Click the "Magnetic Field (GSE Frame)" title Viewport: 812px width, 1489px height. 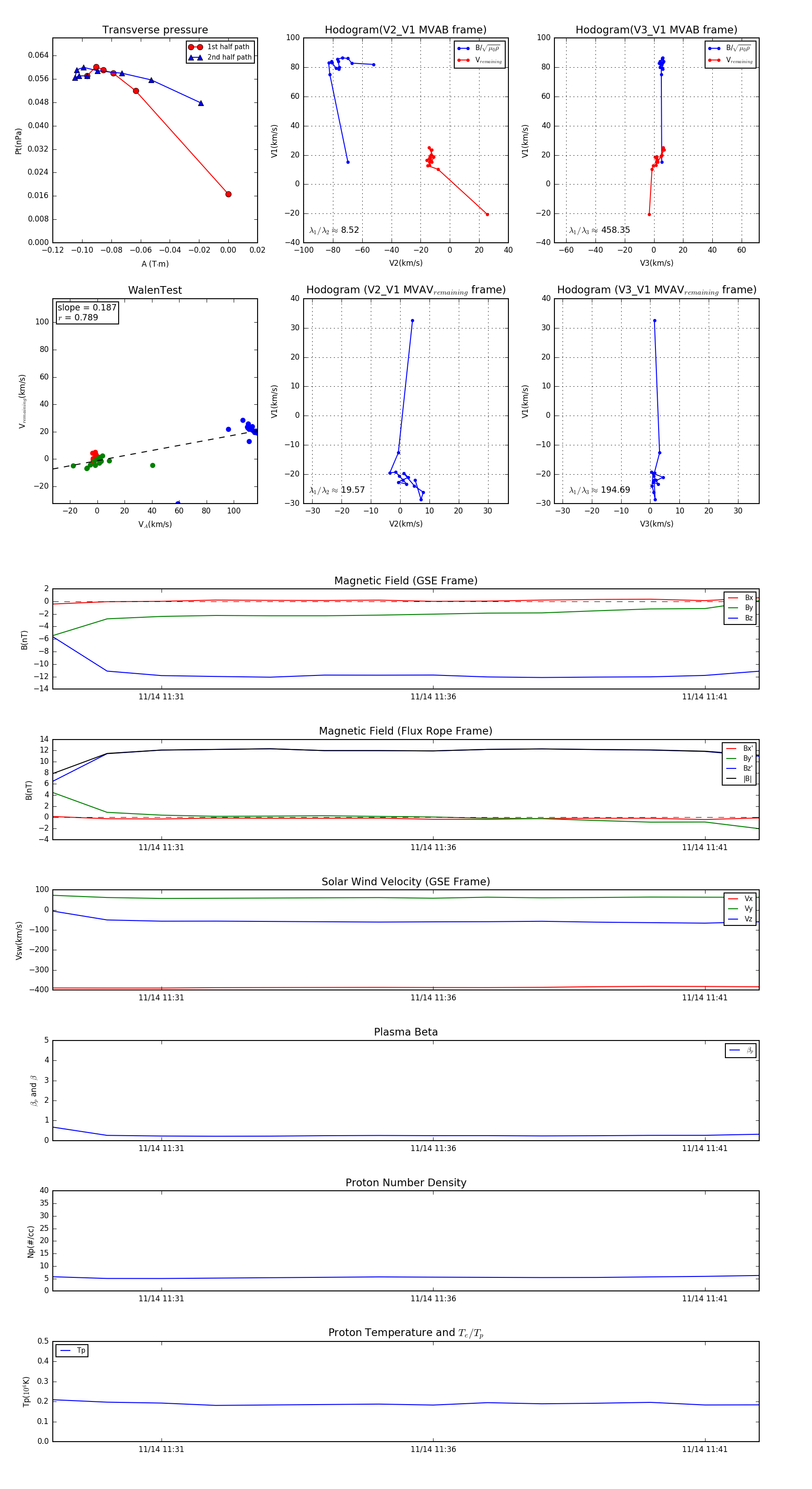[406, 581]
